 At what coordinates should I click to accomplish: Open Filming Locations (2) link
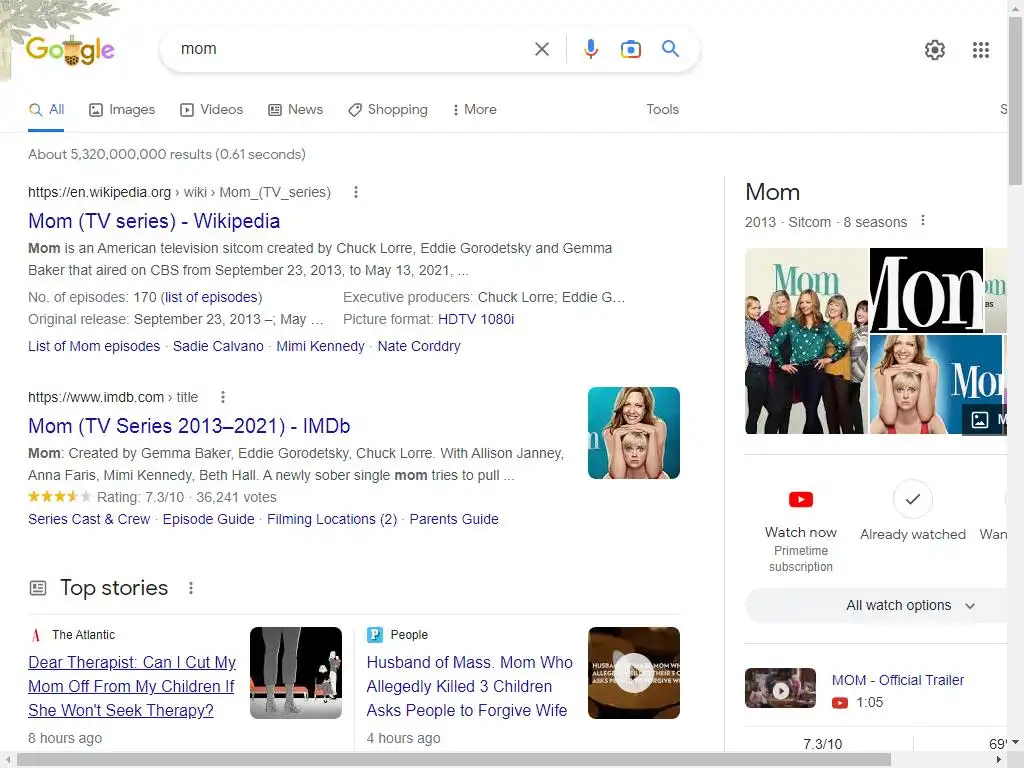point(332,519)
